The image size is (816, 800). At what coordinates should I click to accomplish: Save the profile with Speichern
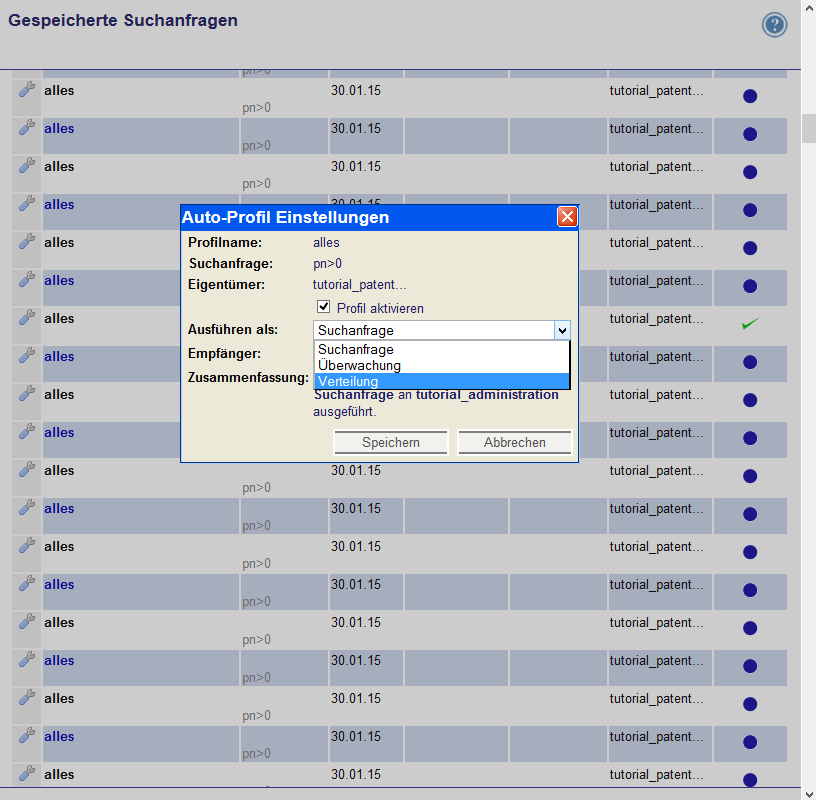391,442
